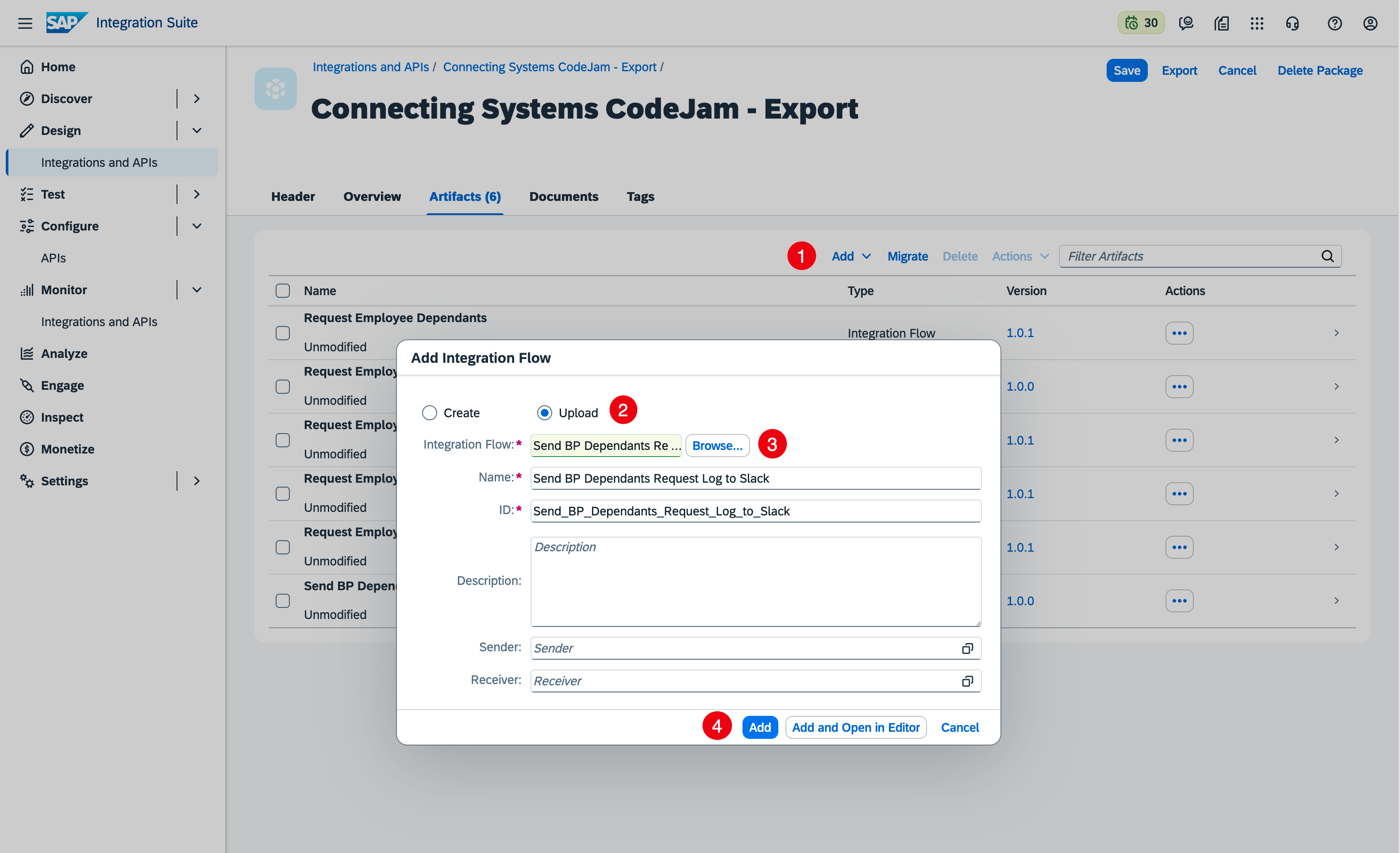Screen dimensions: 1400x853
Task: Open the help question mark icon
Action: pyautogui.click(x=1335, y=23)
